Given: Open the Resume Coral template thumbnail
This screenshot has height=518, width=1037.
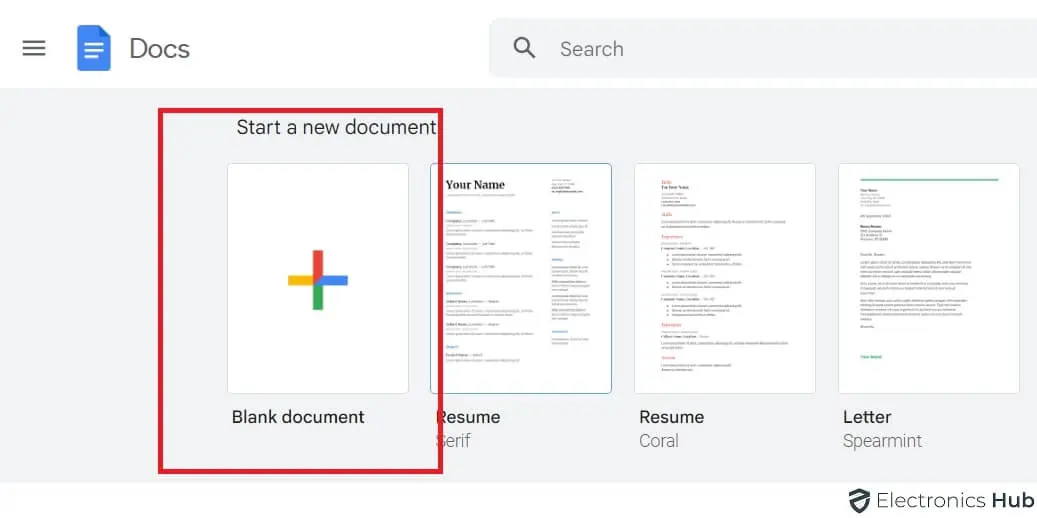Looking at the screenshot, I should click(725, 279).
